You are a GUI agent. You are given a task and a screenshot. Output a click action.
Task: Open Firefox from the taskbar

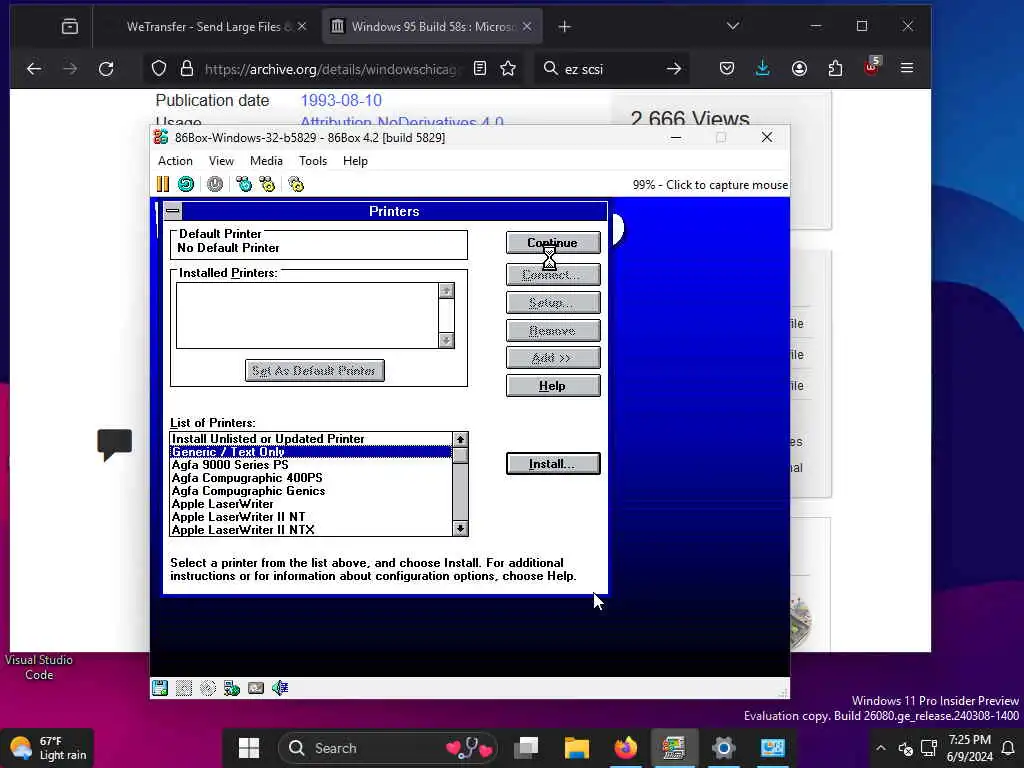pos(625,748)
